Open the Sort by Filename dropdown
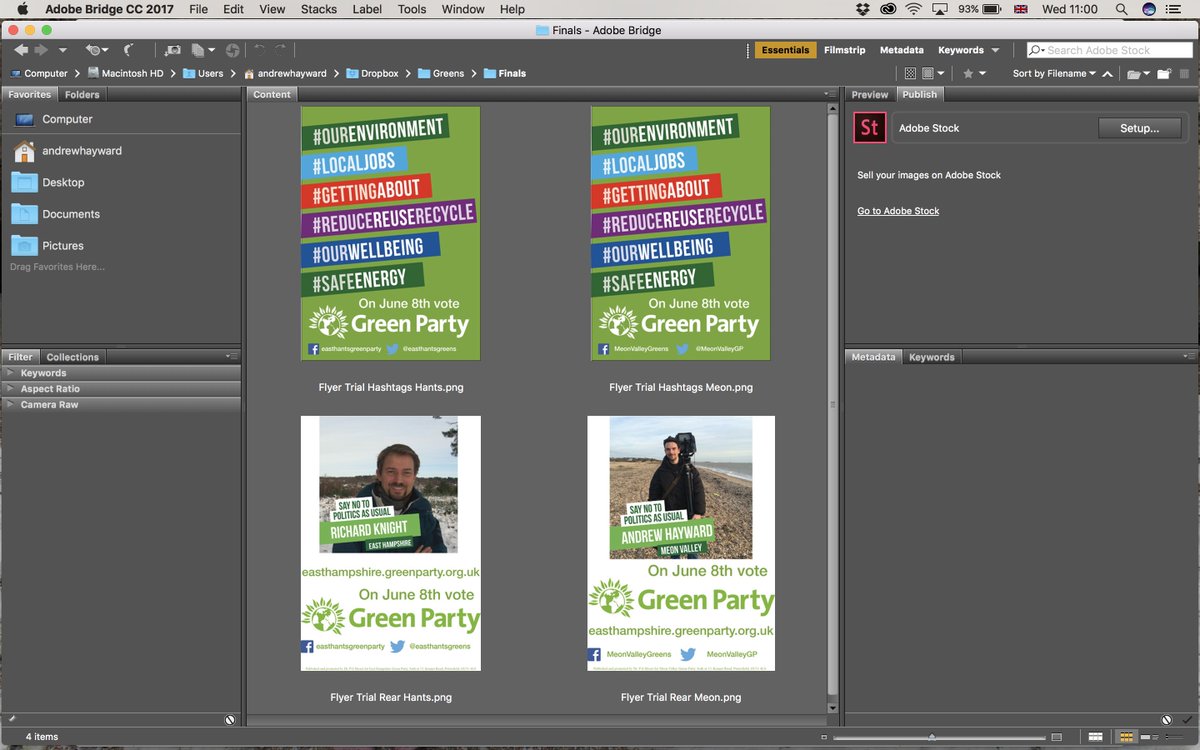 click(x=1054, y=73)
